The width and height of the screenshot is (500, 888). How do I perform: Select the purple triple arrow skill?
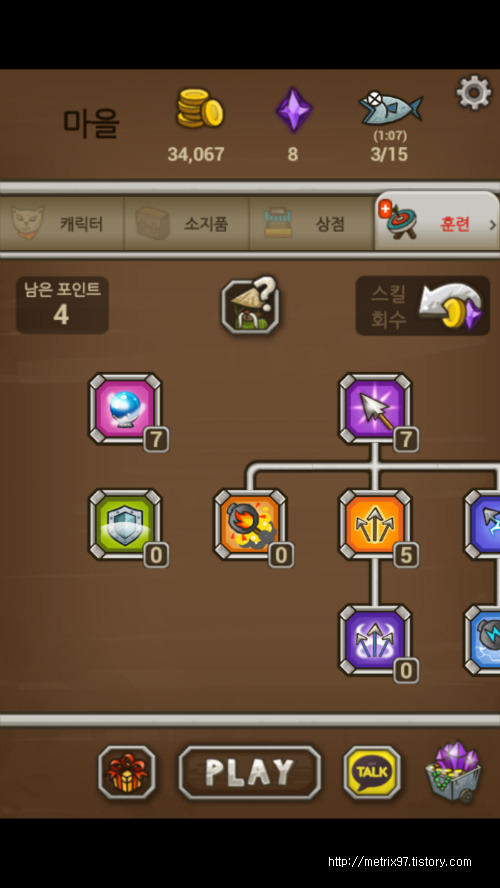(375, 640)
